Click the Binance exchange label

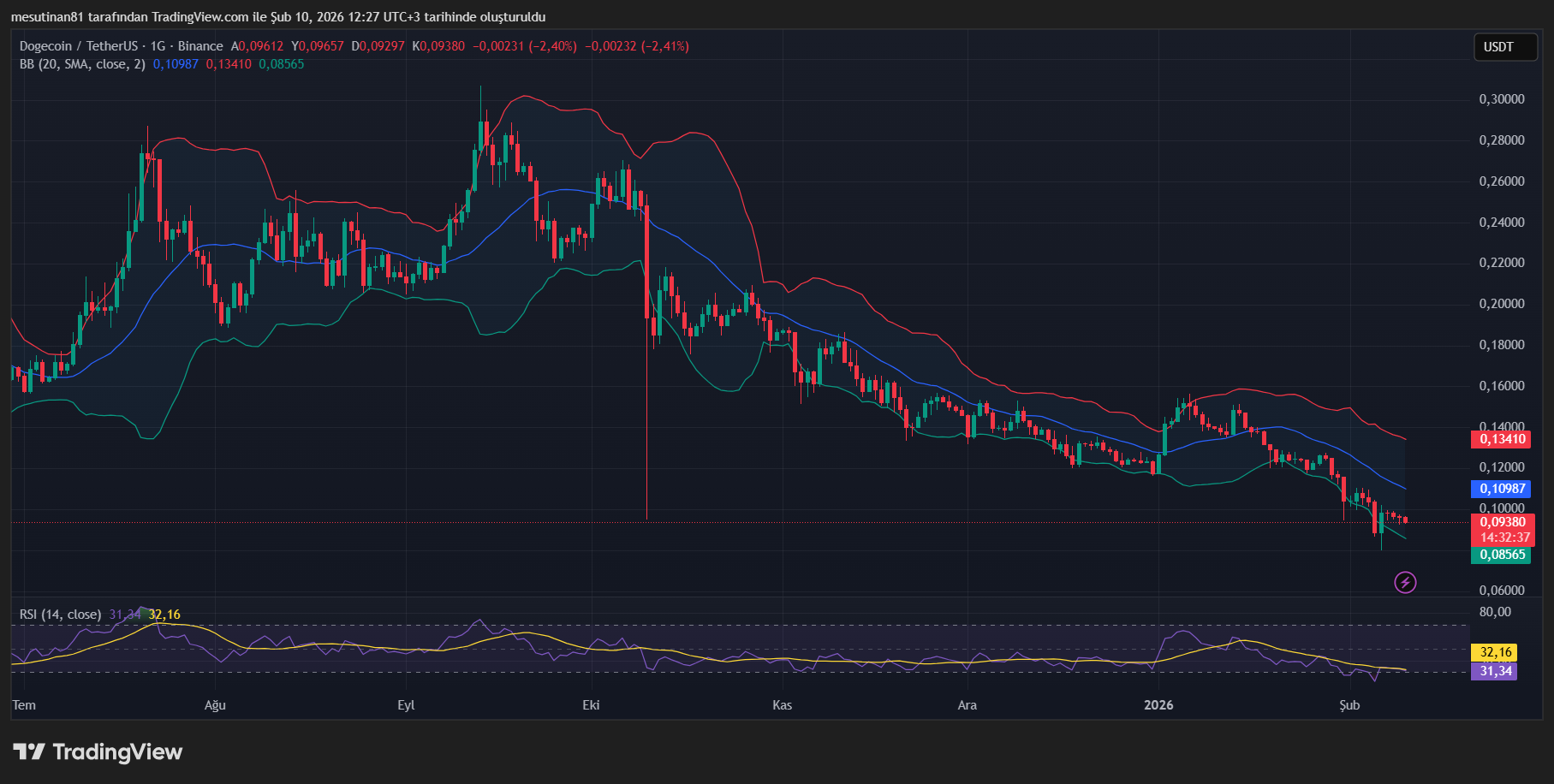(x=201, y=46)
